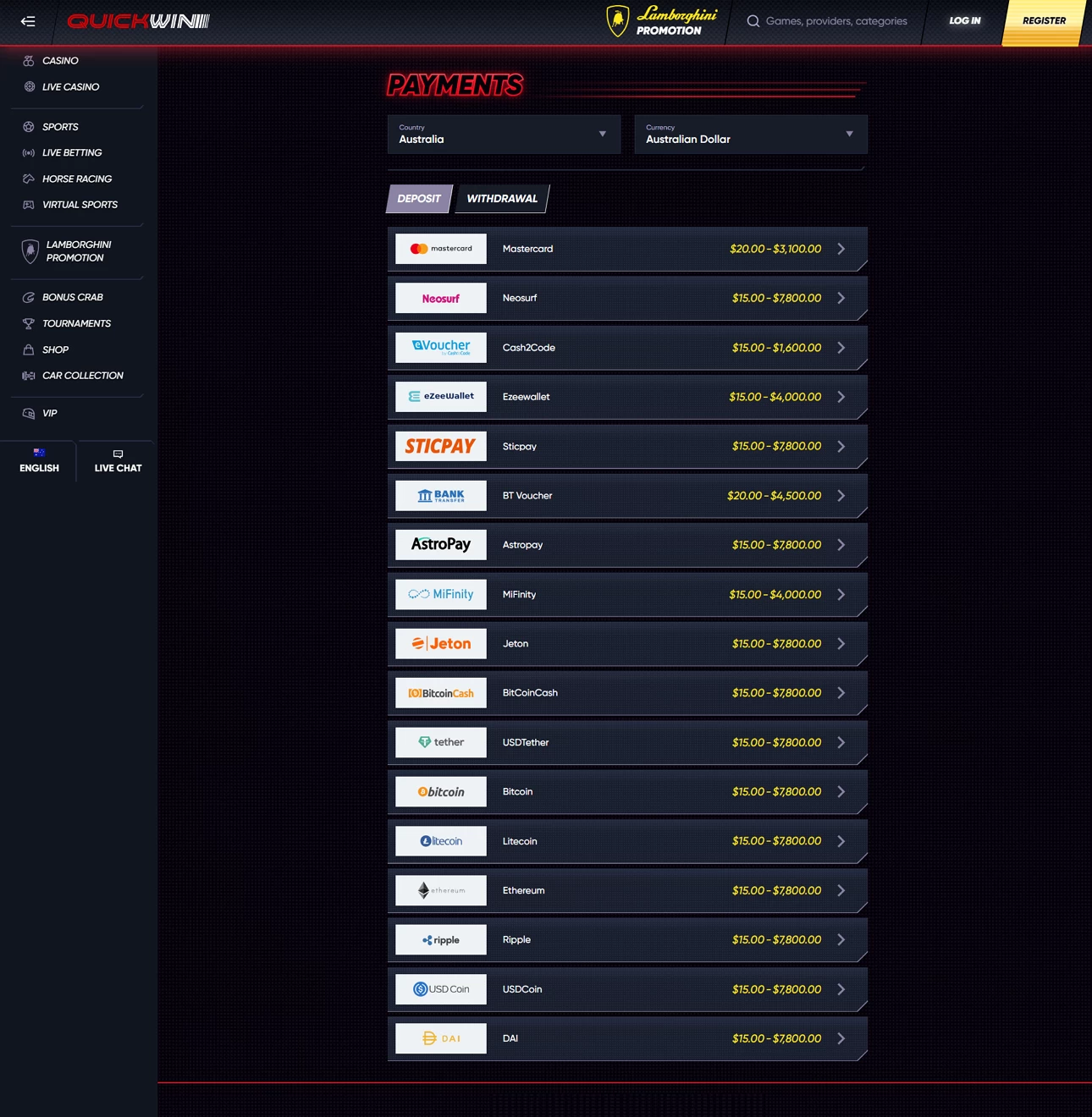Click the search magnifier icon
This screenshot has height=1117, width=1092.
click(753, 21)
